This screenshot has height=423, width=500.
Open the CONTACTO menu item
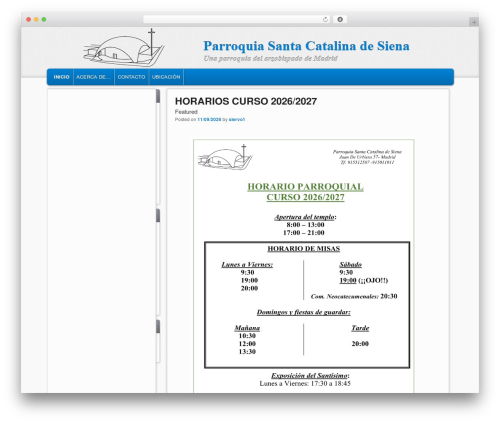(x=131, y=77)
